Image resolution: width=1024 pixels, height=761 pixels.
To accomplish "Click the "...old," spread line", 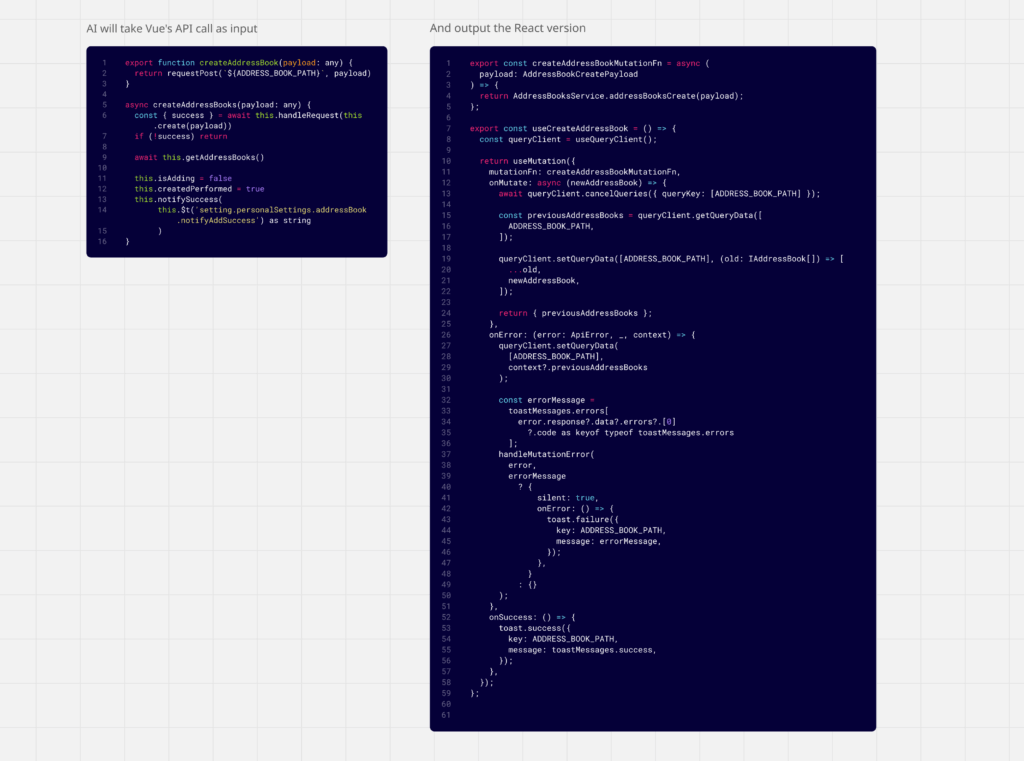I will (524, 269).
